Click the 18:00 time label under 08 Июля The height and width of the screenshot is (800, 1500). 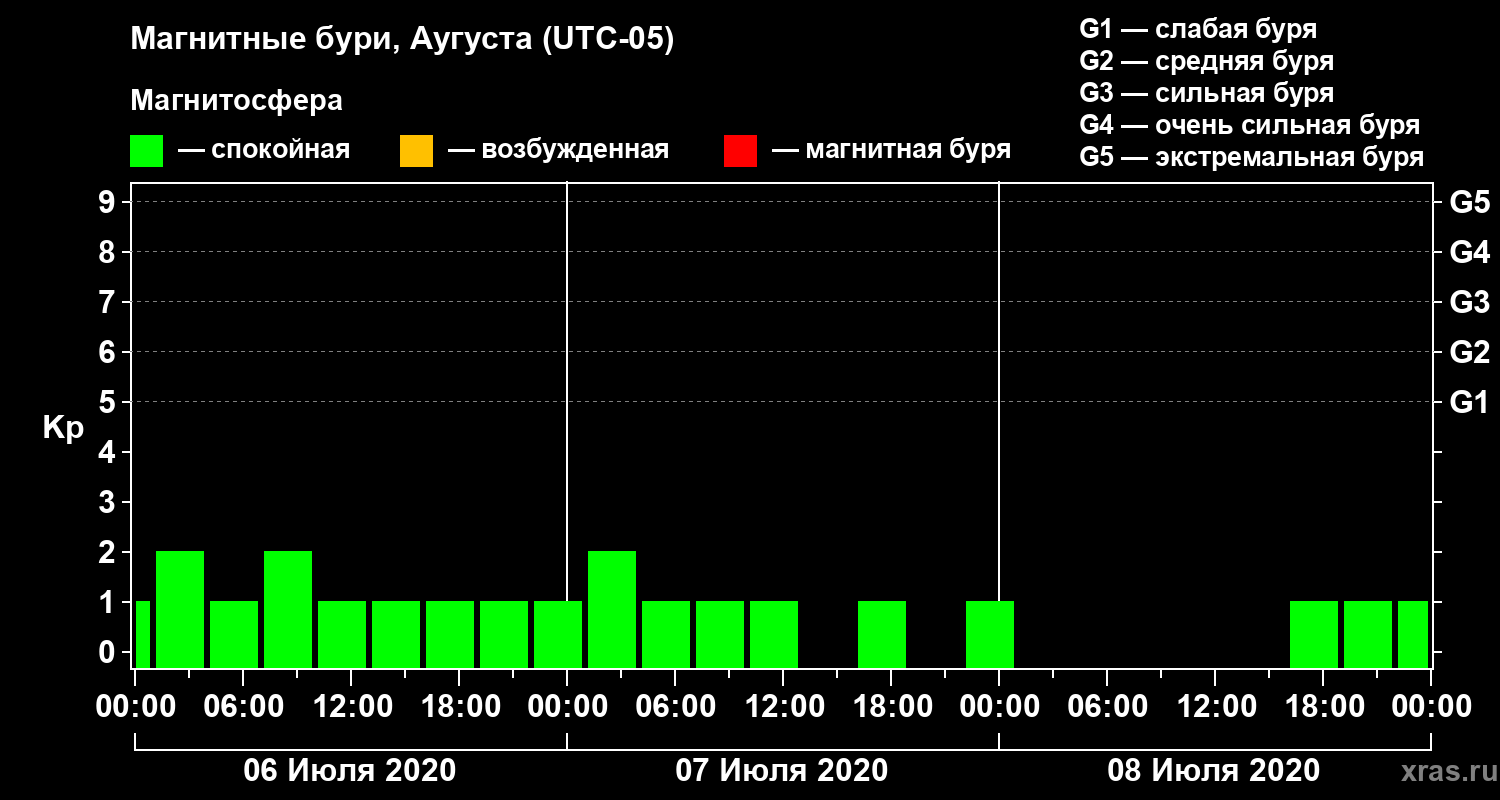tap(1323, 706)
